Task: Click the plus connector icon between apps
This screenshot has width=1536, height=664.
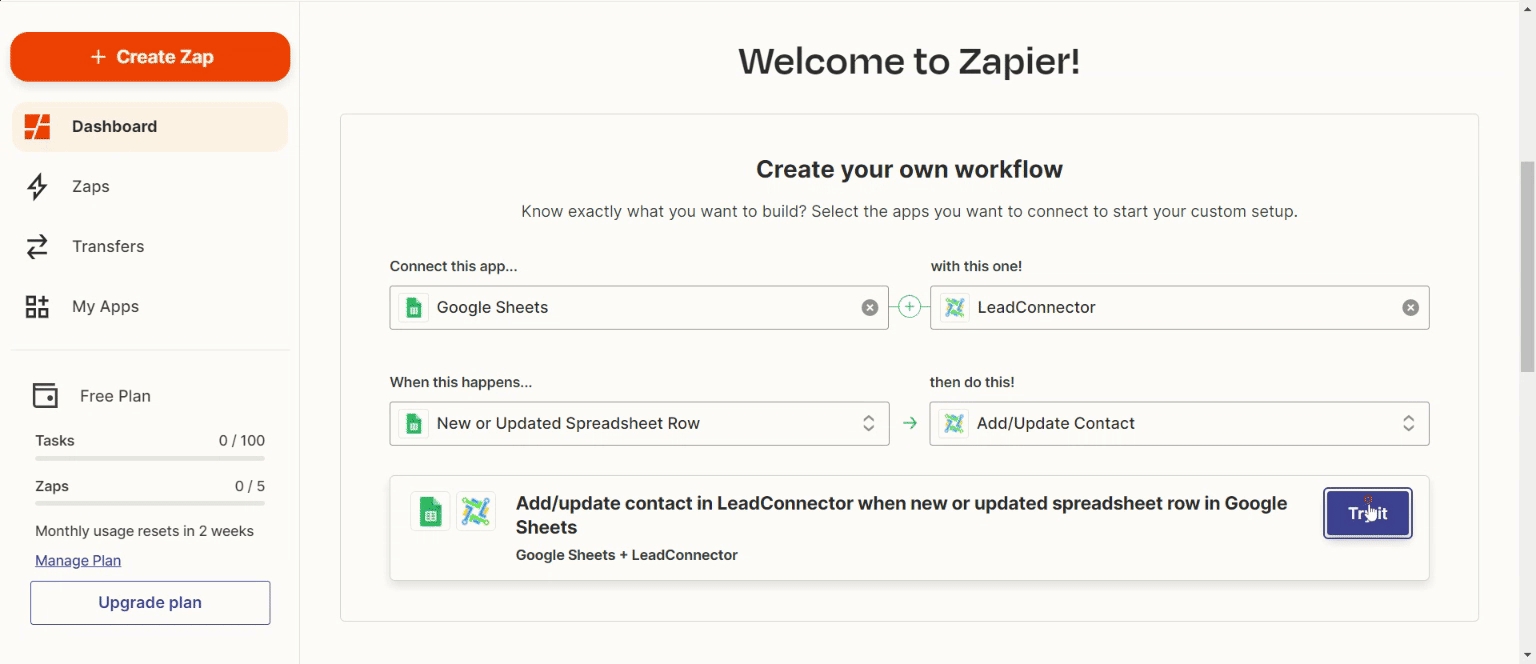Action: tap(909, 308)
